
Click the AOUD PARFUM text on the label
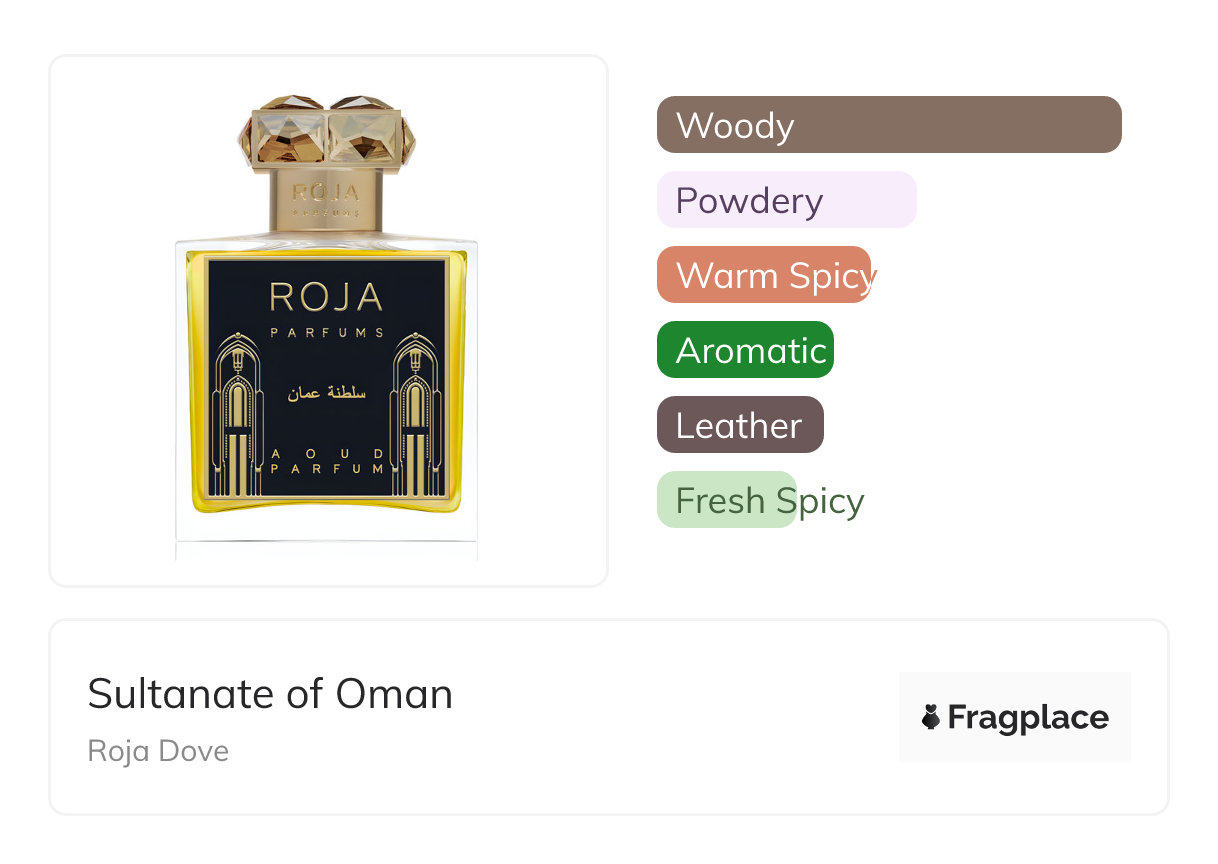click(327, 461)
